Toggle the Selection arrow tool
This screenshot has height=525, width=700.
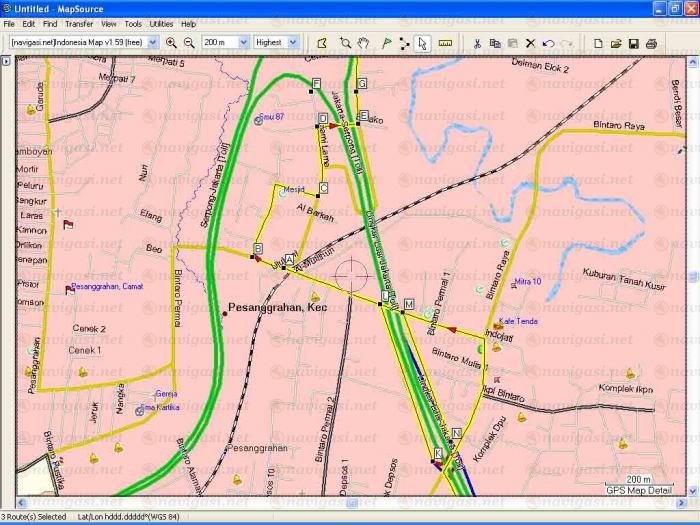click(x=423, y=43)
